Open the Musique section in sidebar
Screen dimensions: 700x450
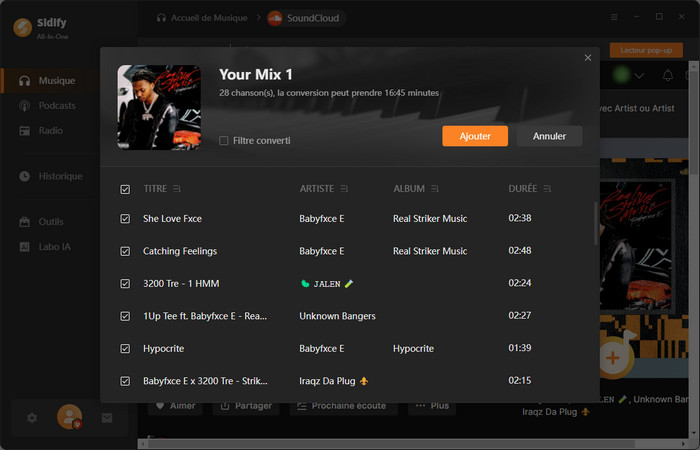tap(56, 80)
